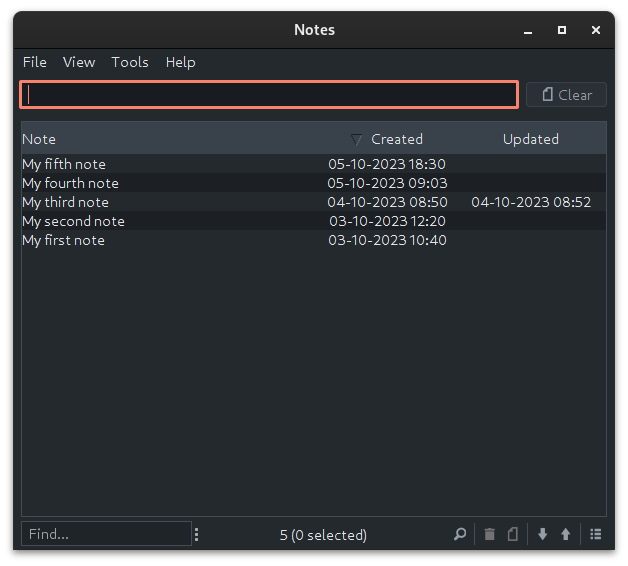Click the vertical dots beside Find field

pyautogui.click(x=196, y=534)
